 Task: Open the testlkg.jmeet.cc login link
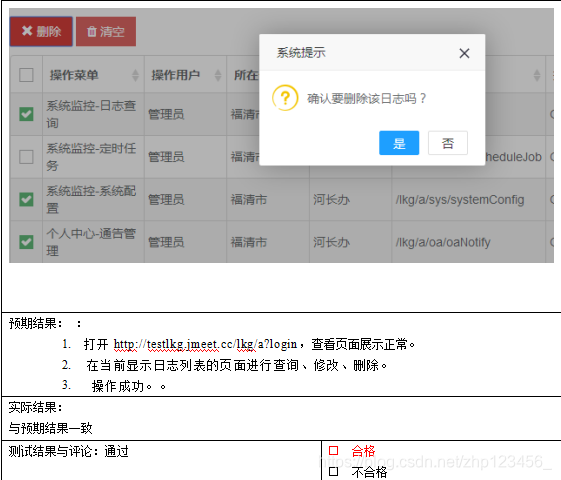pyautogui.click(x=205, y=344)
